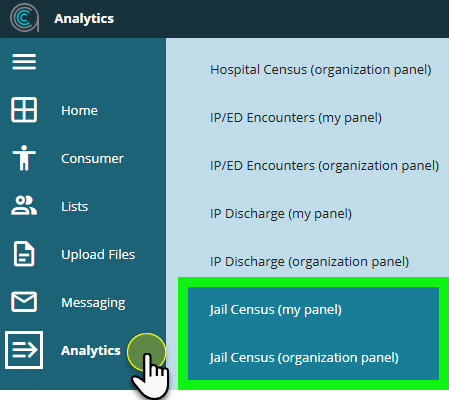Toggle the hamburger menu icon
Screen dimensions: 449x400
click(x=24, y=62)
